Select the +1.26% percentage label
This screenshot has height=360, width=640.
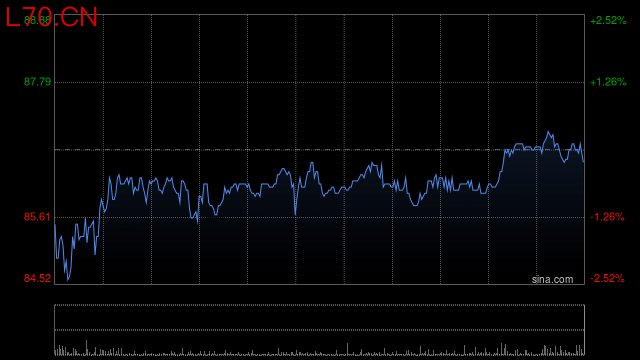coord(608,82)
